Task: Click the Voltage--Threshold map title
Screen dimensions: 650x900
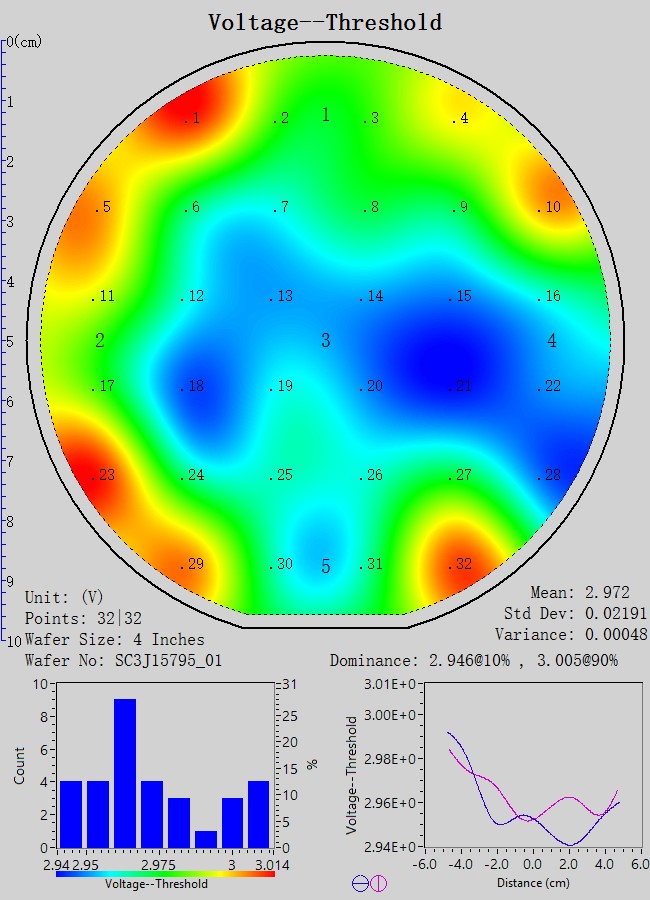Action: coord(325,22)
